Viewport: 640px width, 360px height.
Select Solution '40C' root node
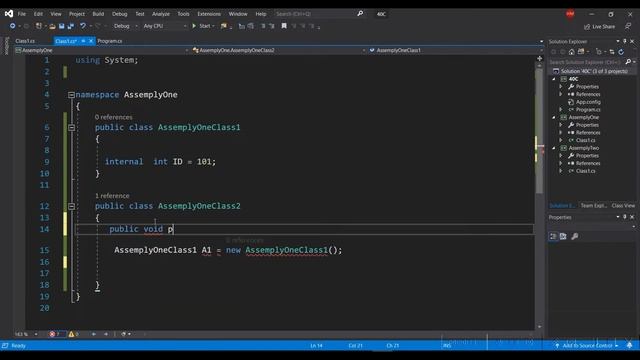pos(594,71)
